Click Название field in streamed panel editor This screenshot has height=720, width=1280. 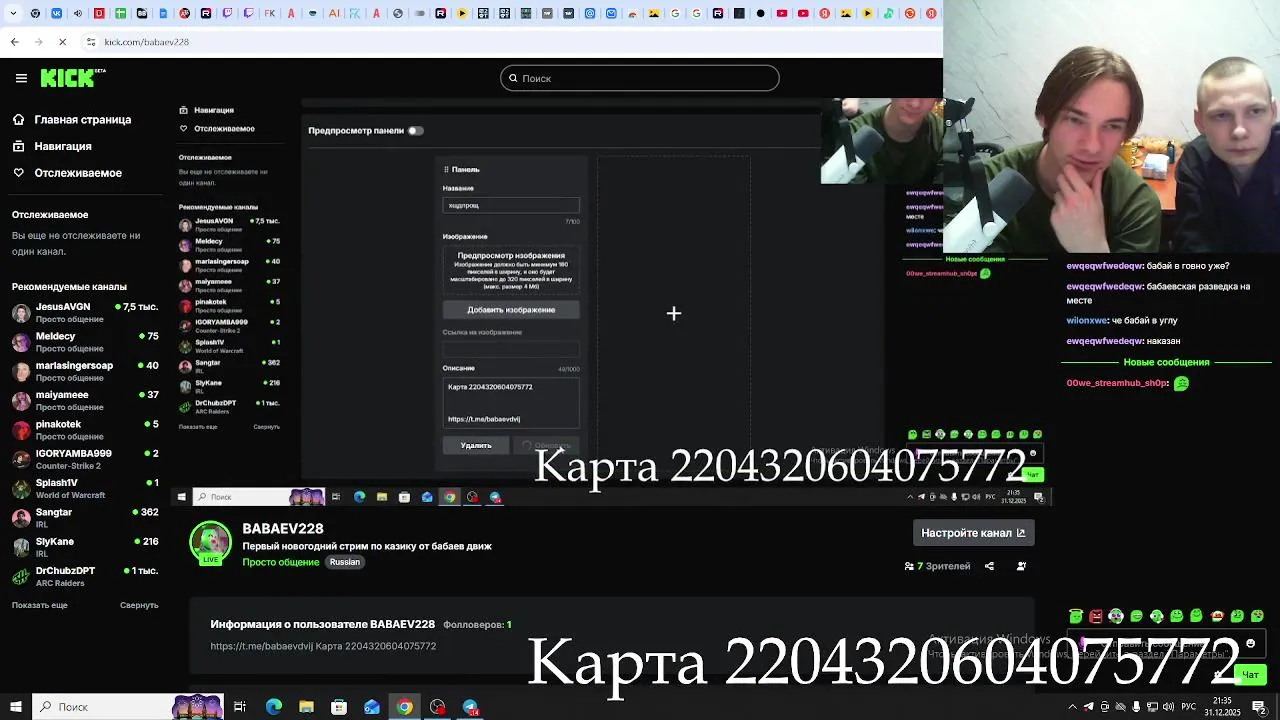click(x=511, y=205)
